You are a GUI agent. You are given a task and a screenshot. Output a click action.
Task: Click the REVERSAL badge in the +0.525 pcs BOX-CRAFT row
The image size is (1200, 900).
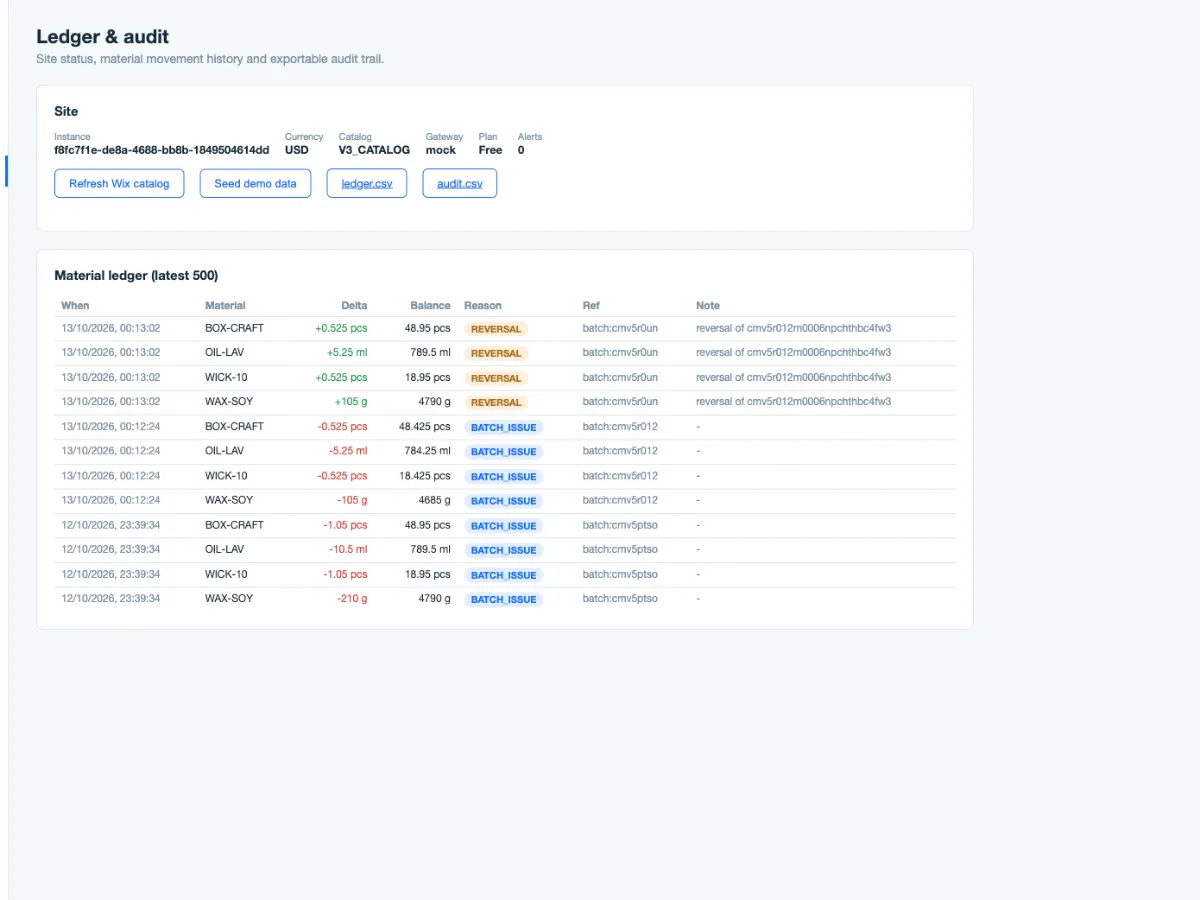tap(496, 329)
